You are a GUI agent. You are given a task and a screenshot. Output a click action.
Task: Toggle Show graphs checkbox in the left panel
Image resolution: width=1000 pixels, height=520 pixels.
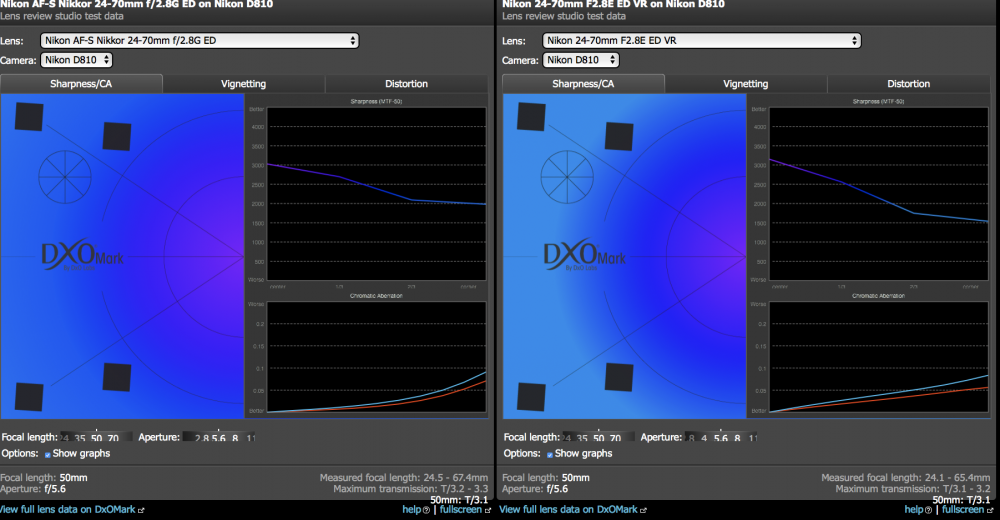click(48, 454)
